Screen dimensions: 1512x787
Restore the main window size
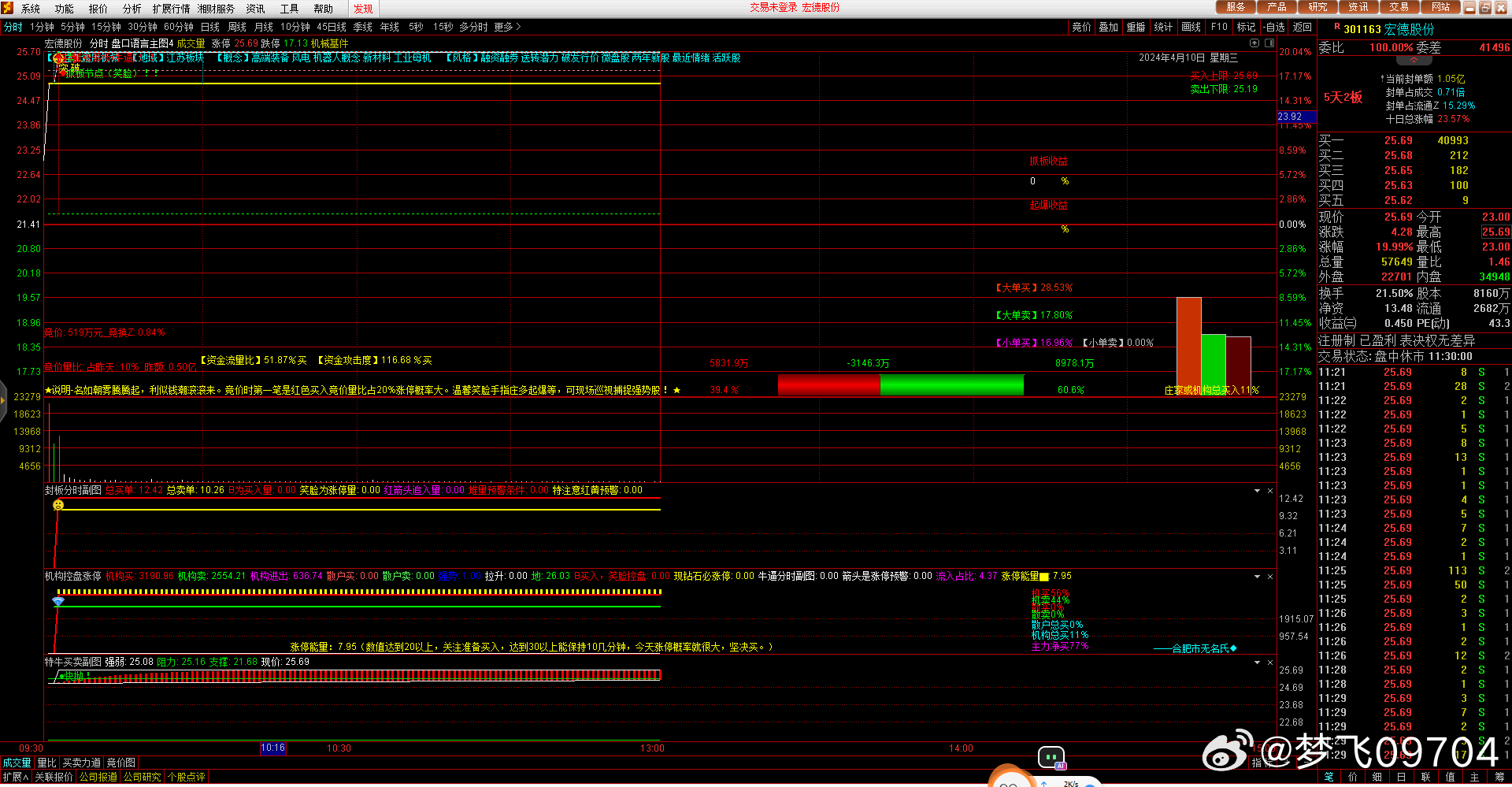pos(1485,8)
